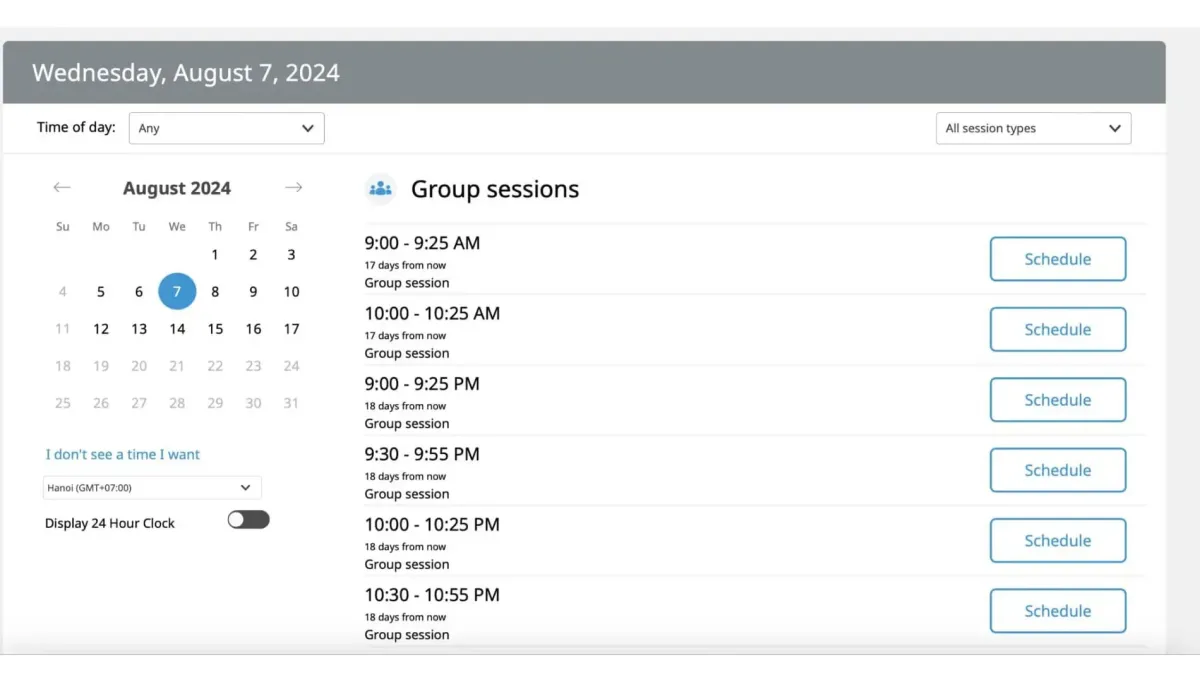Choose August 10 in the calendar
The image size is (1200, 682).
(291, 292)
